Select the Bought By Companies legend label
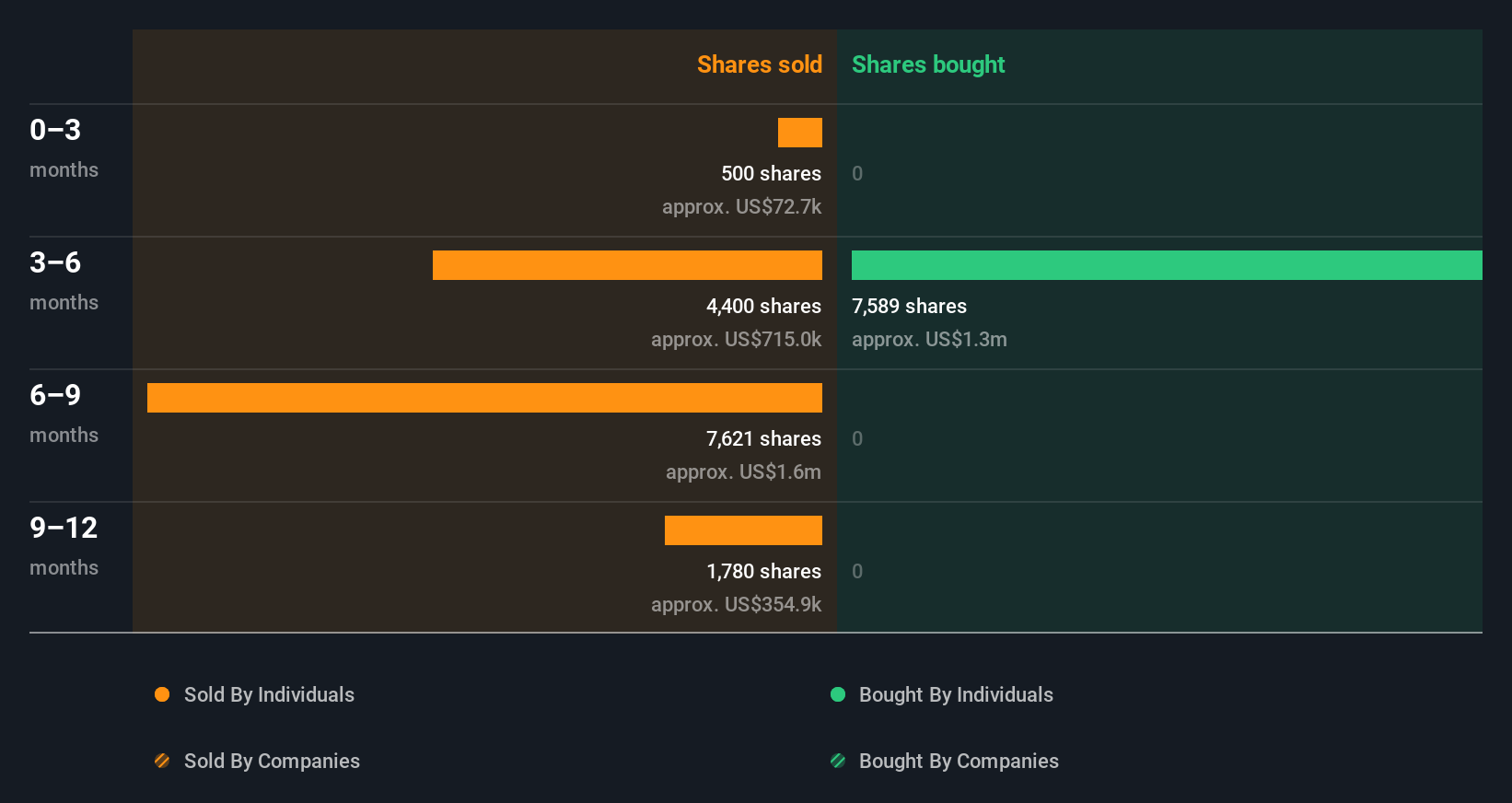This screenshot has width=1512, height=803. click(959, 762)
